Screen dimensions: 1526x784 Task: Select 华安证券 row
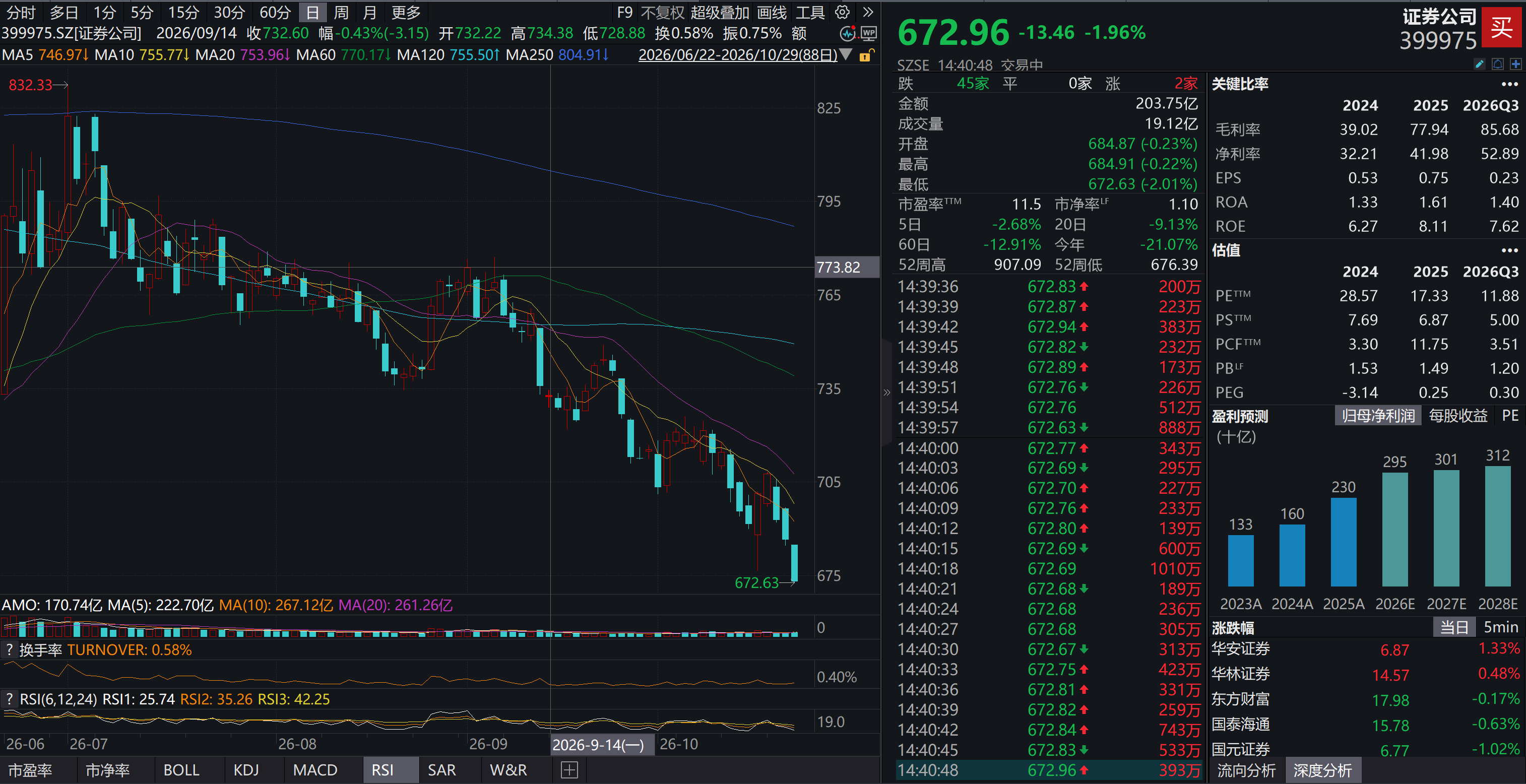click(x=1365, y=649)
